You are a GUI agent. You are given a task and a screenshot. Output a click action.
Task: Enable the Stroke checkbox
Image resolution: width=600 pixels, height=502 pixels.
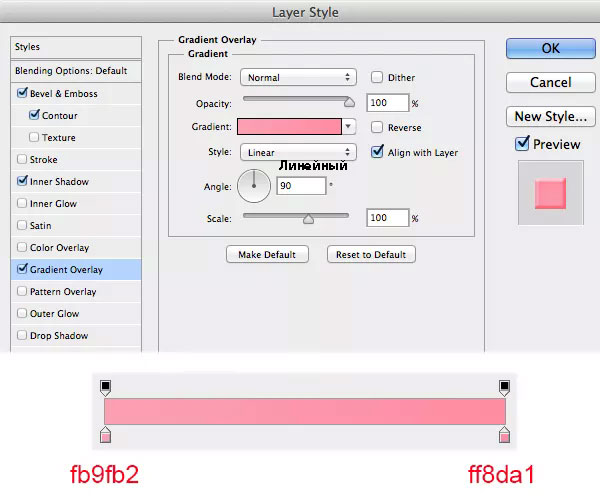[22, 159]
